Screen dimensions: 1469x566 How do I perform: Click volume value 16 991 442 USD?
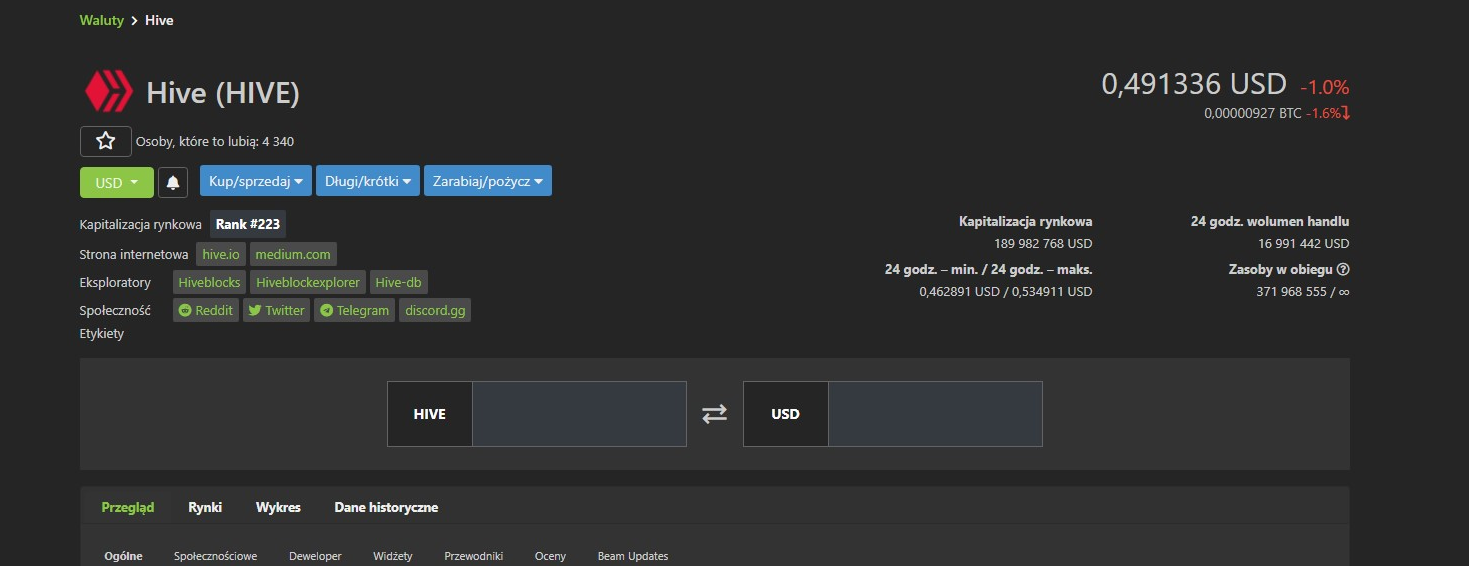coord(1304,243)
